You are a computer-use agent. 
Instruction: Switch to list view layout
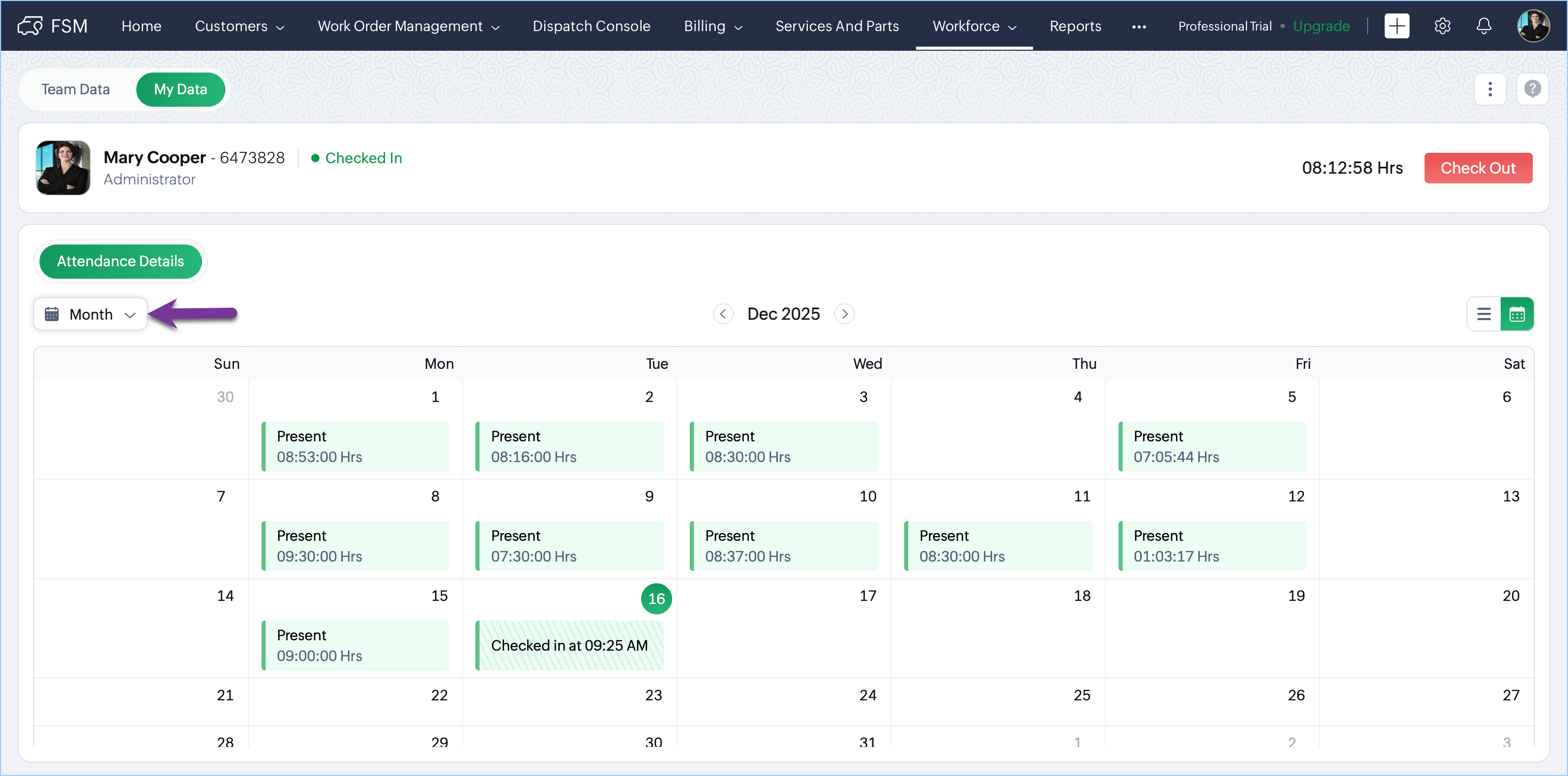coord(1484,314)
